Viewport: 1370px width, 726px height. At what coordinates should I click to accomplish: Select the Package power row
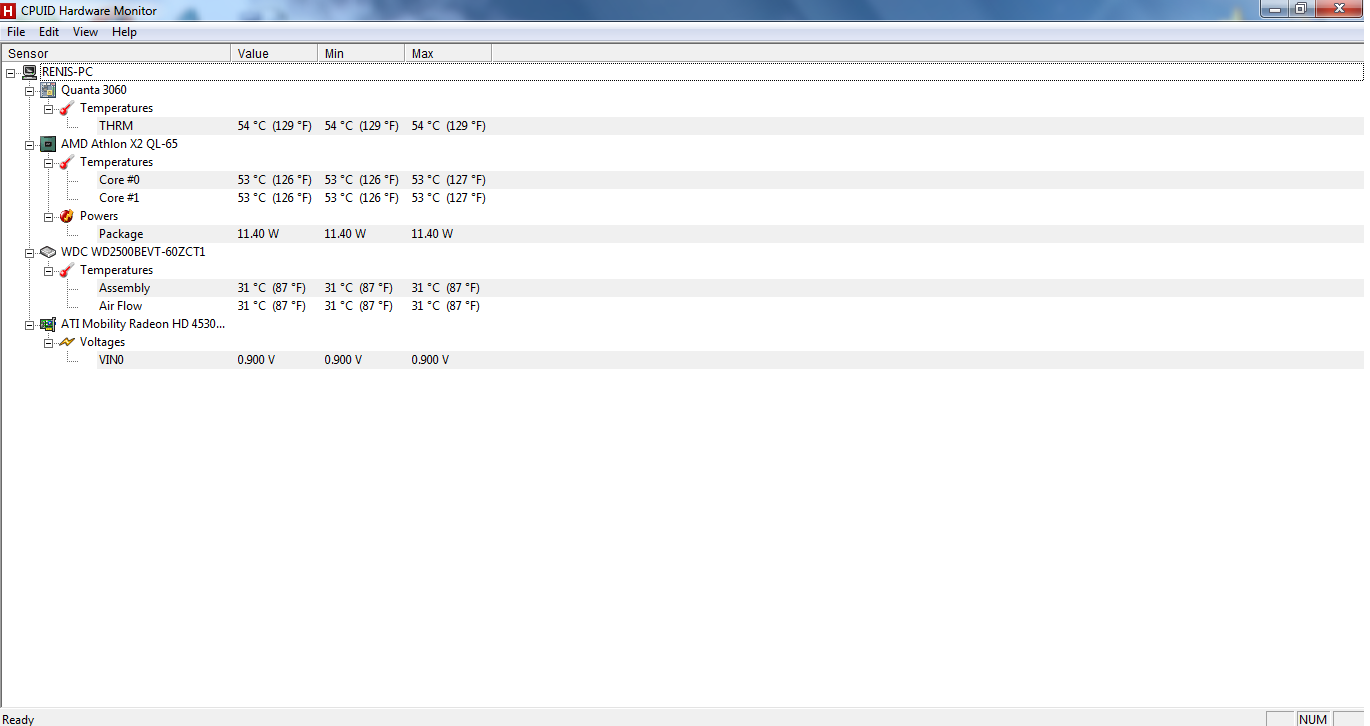tap(730, 234)
